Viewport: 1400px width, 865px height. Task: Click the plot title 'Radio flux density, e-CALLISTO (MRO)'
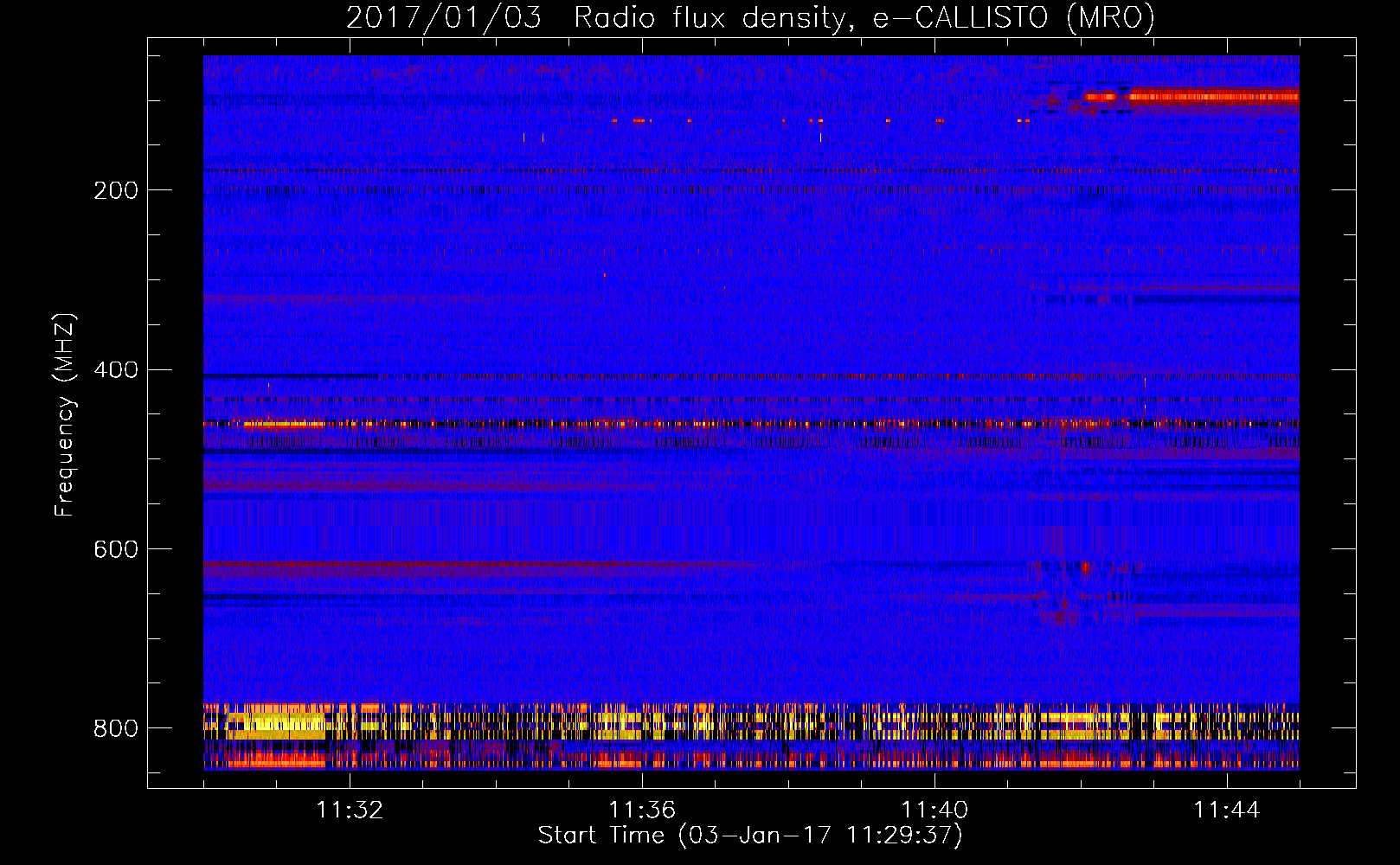click(x=864, y=18)
